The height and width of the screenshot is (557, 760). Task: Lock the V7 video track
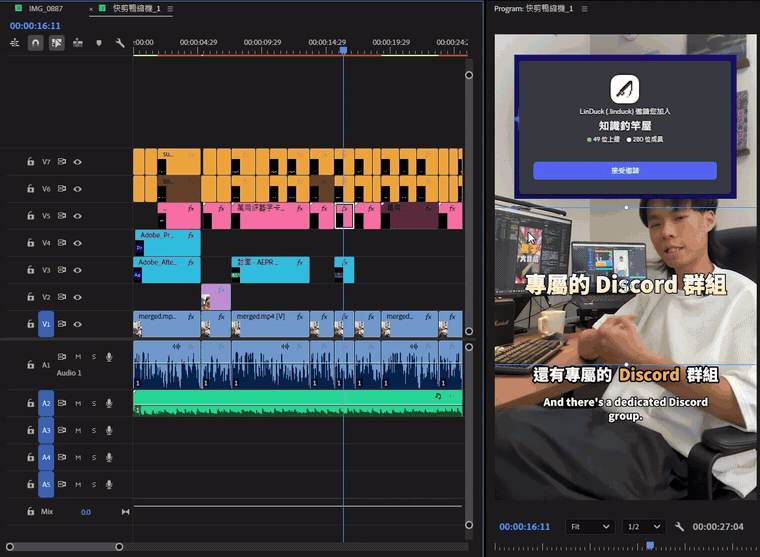pyautogui.click(x=31, y=162)
